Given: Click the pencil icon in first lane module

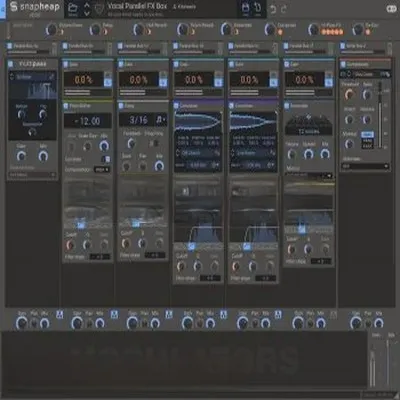Looking at the screenshot, I should pyautogui.click(x=52, y=77).
